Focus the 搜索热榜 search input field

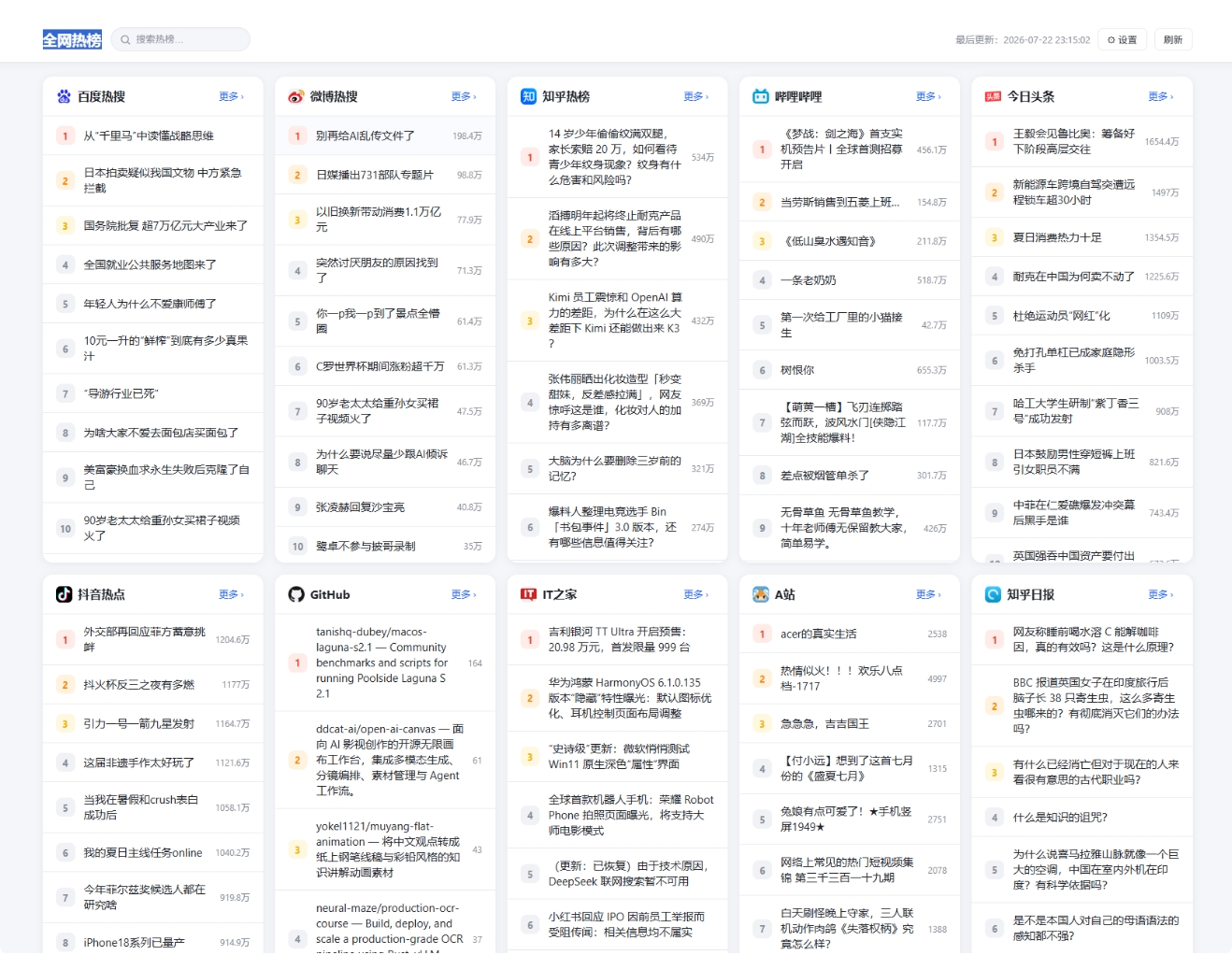coord(180,39)
